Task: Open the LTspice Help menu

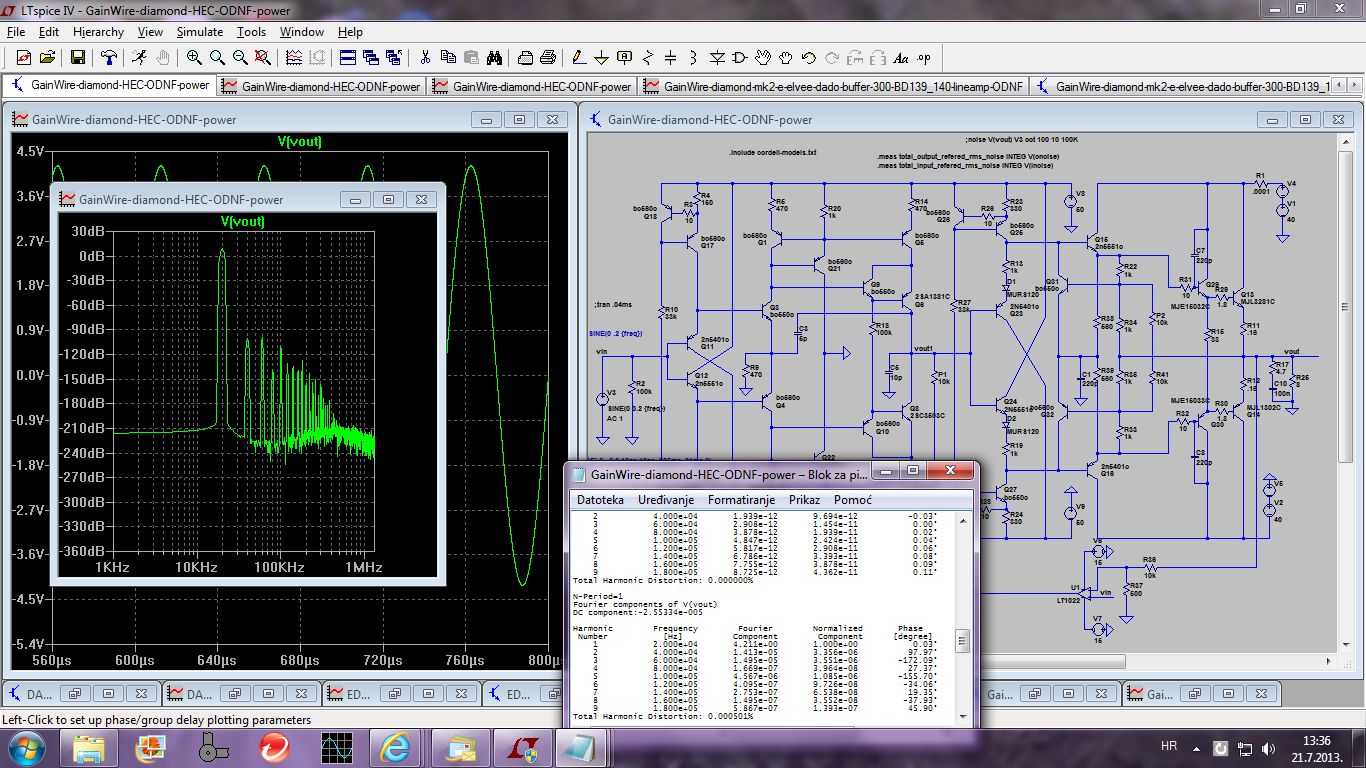Action: click(x=350, y=32)
